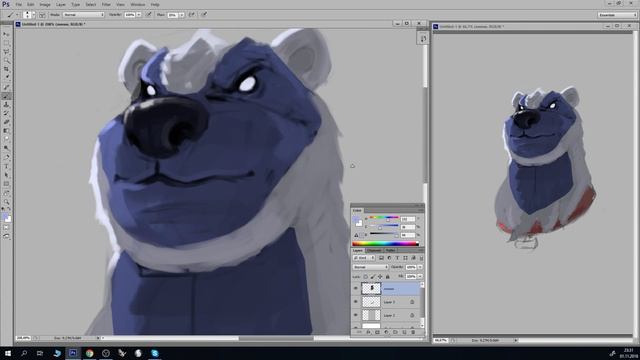Select the Pen tool
The image size is (640, 360).
(x=6, y=158)
